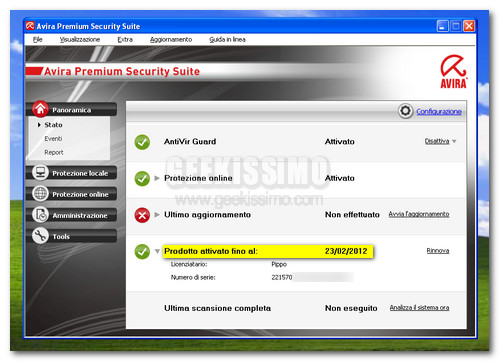
Task: Click the Avira logo at top right
Action: (x=454, y=72)
